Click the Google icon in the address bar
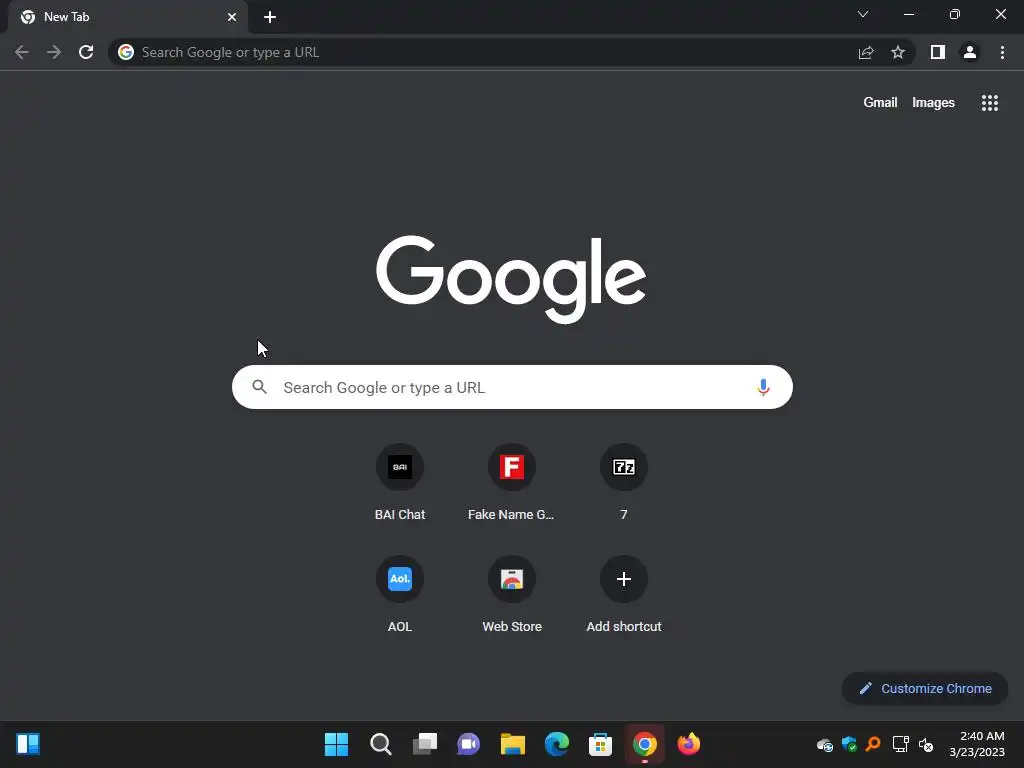1024x768 pixels. pos(126,52)
